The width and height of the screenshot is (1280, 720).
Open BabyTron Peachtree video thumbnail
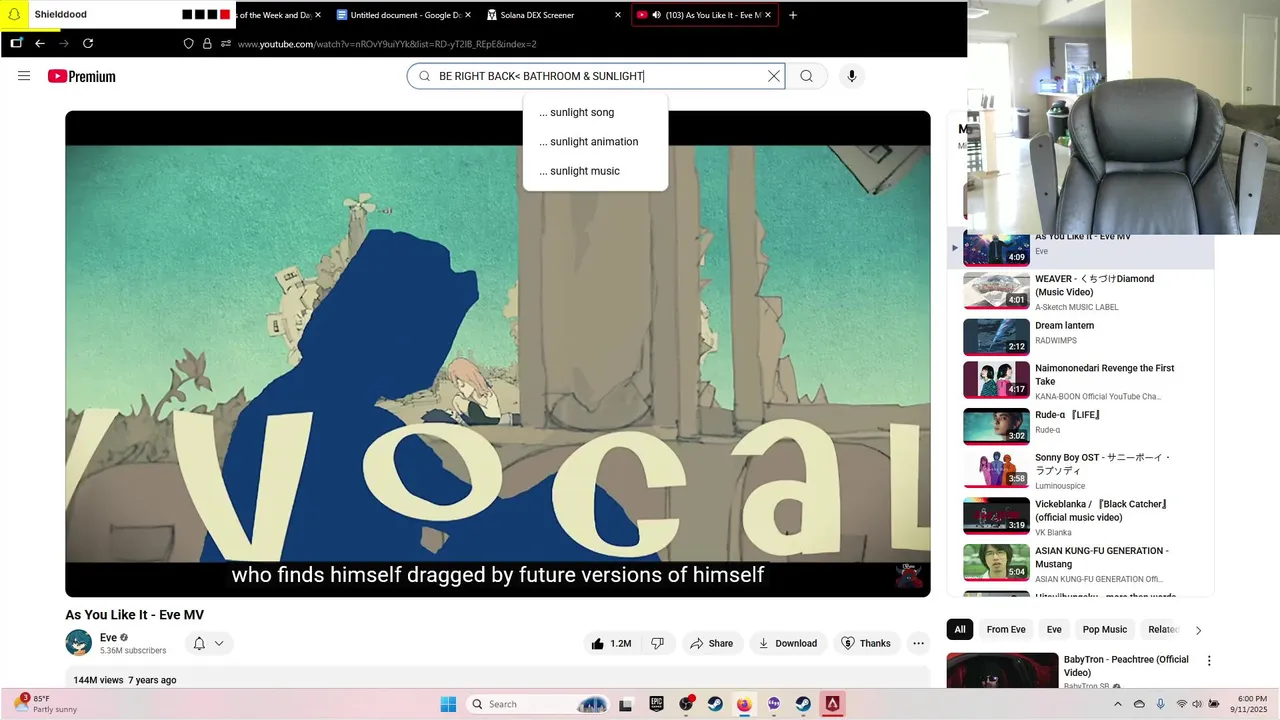1002,670
